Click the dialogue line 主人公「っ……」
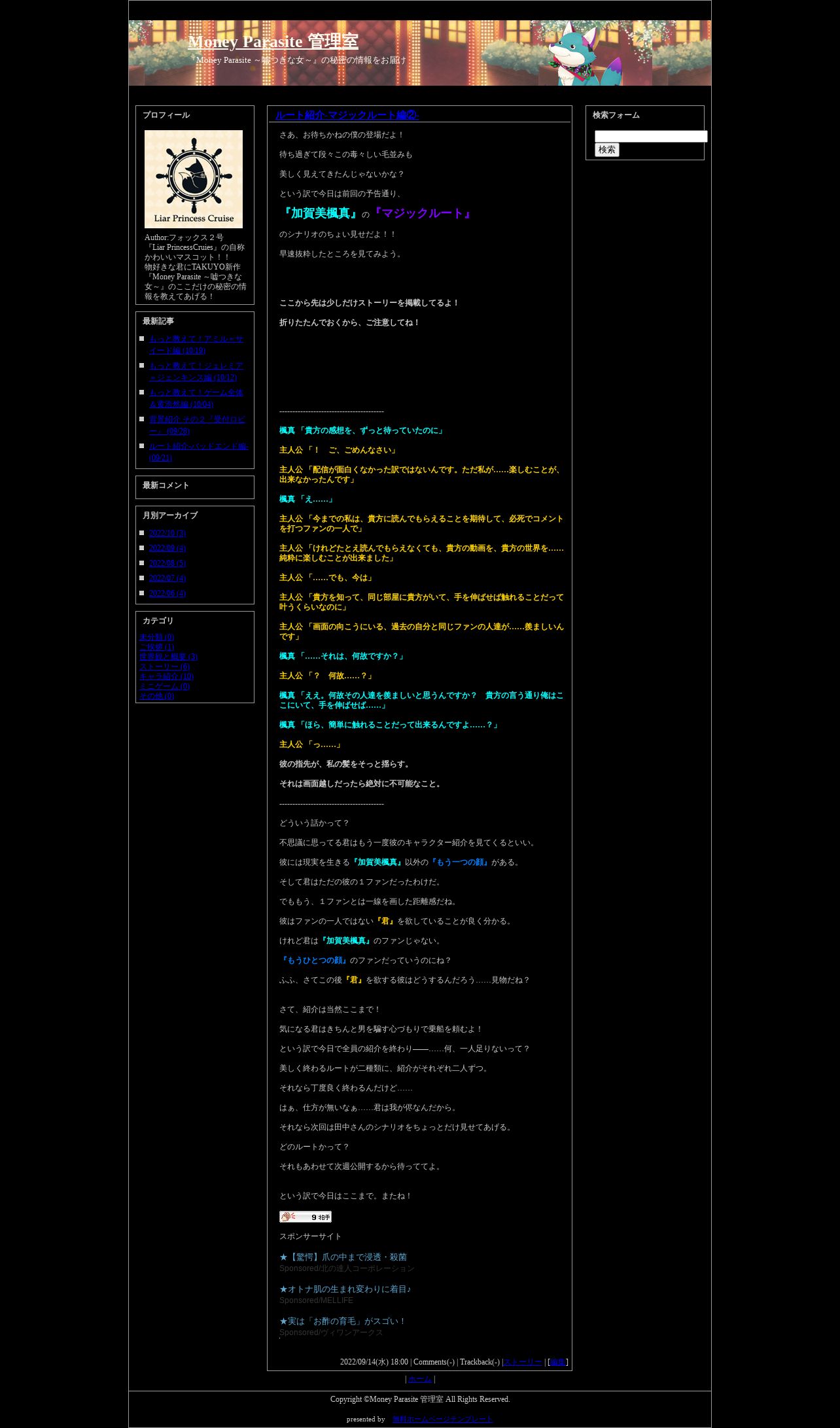The height and width of the screenshot is (1428, 840). pos(311,744)
